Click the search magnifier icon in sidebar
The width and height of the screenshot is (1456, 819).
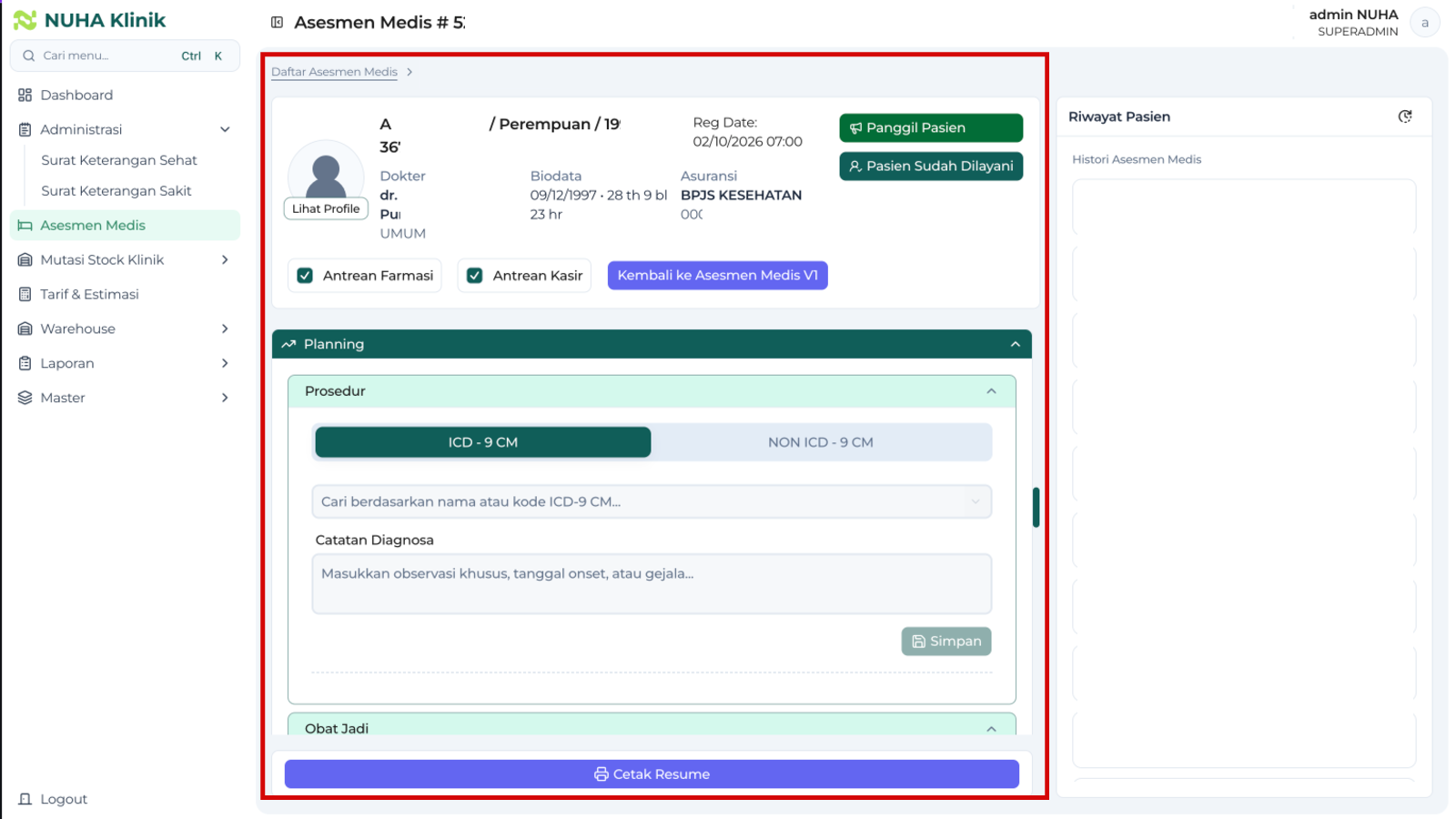coord(29,56)
